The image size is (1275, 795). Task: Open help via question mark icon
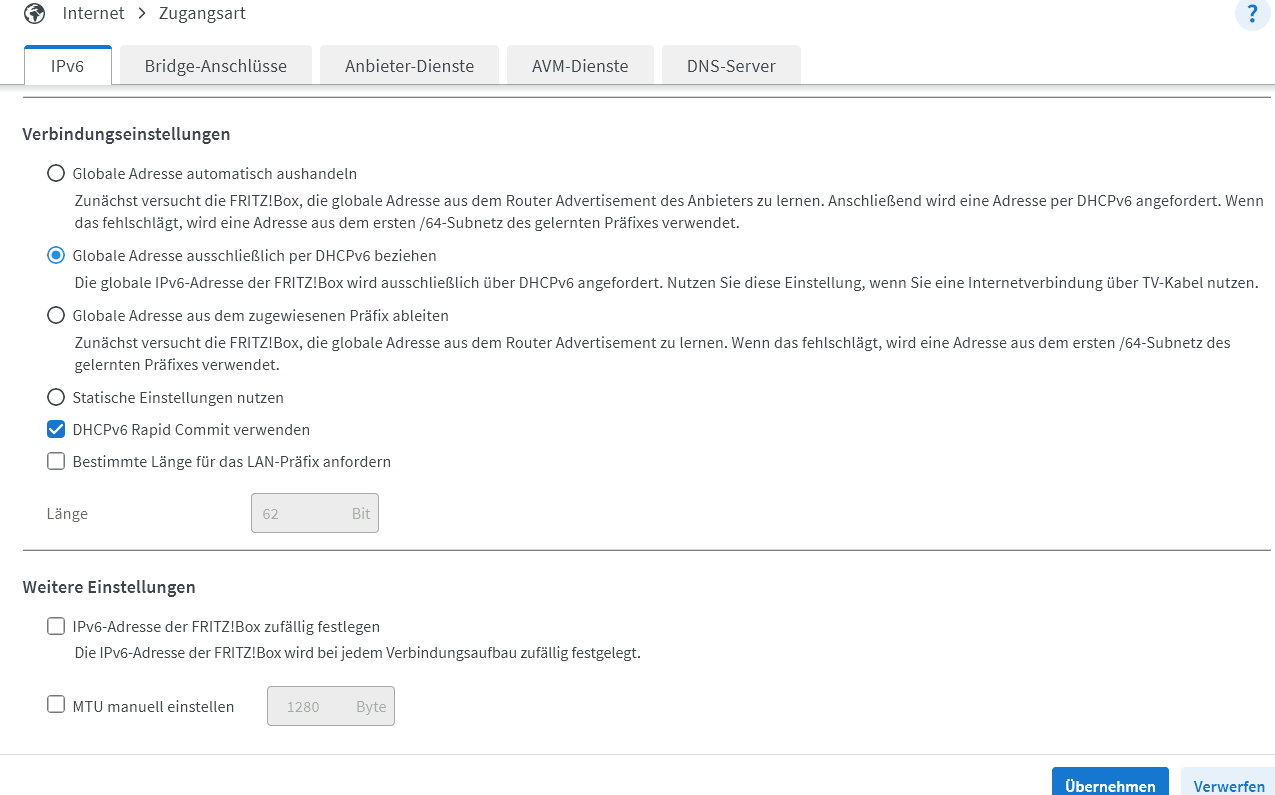point(1252,14)
